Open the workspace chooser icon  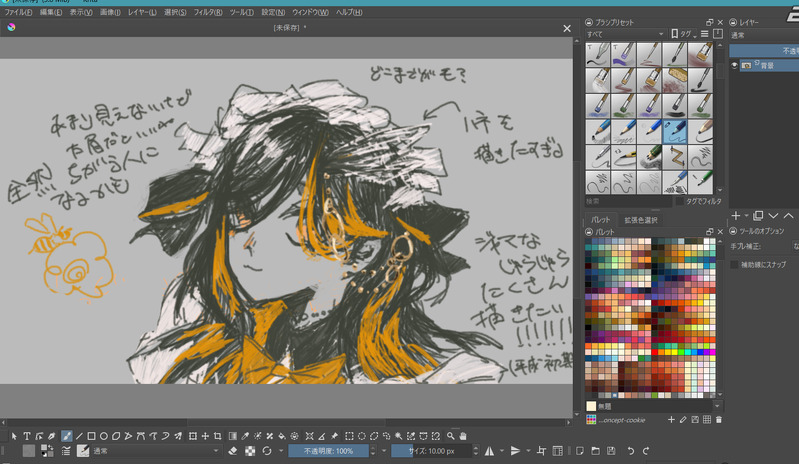557,451
